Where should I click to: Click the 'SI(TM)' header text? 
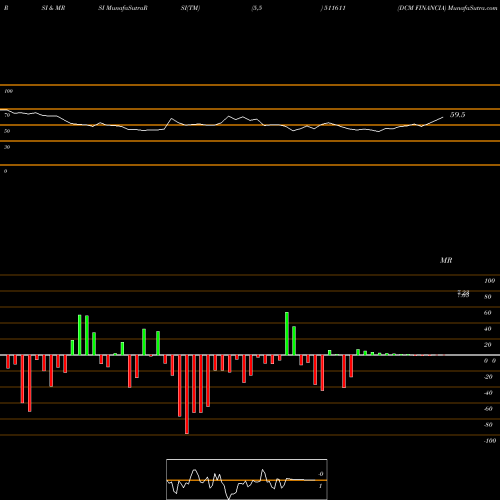click(x=190, y=8)
